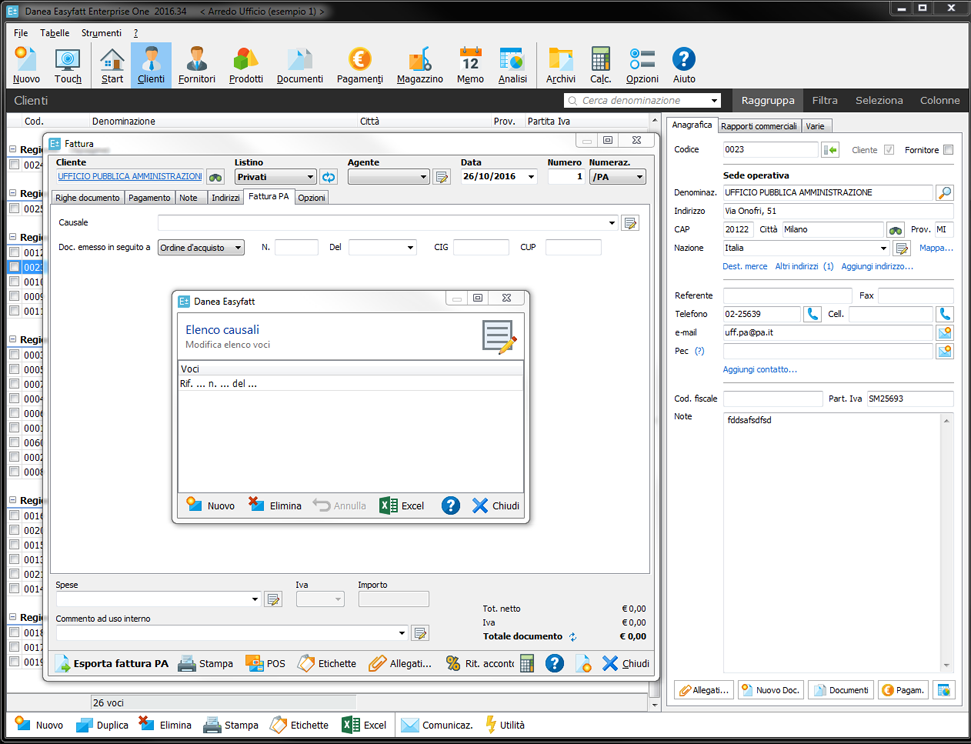Open the Cerca denominazione search dropdown
971x744 pixels.
tap(714, 100)
